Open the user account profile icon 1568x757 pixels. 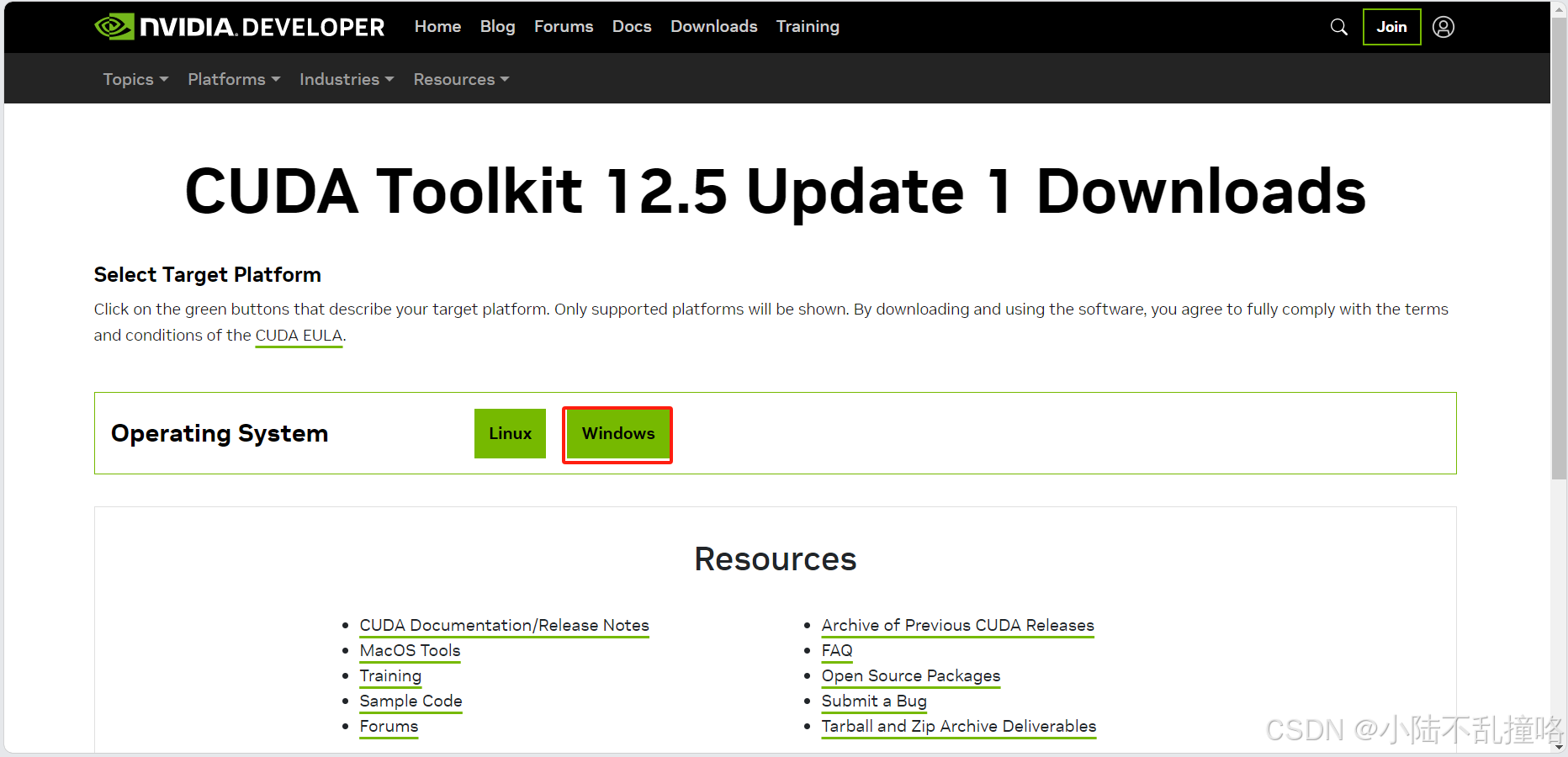coord(1444,27)
